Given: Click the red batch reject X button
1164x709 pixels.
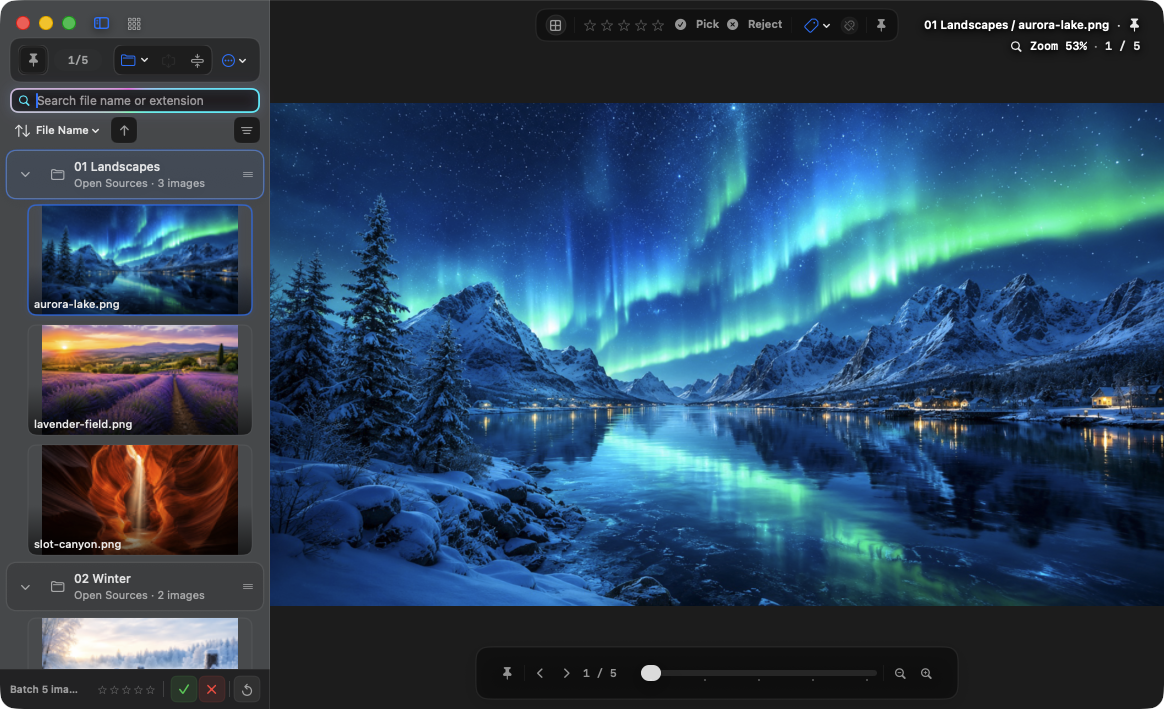Looking at the screenshot, I should pyautogui.click(x=212, y=690).
